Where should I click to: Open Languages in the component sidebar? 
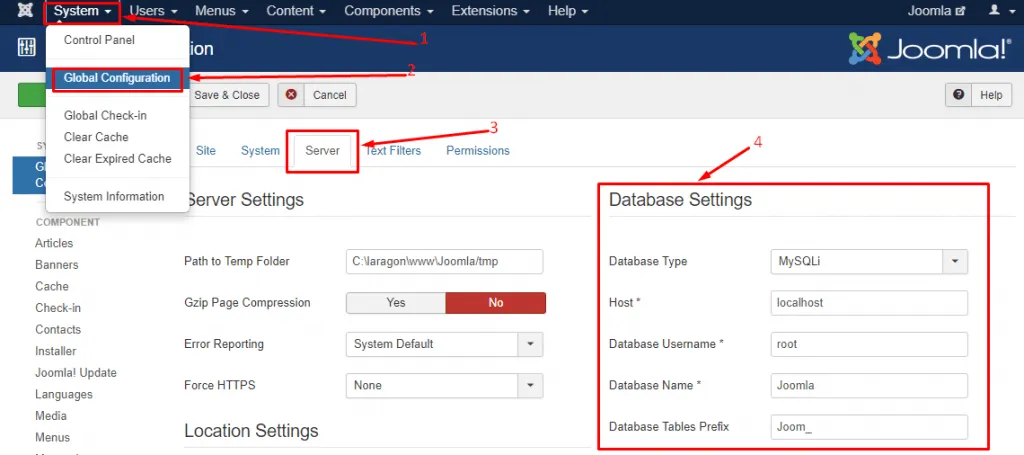pyautogui.click(x=64, y=394)
